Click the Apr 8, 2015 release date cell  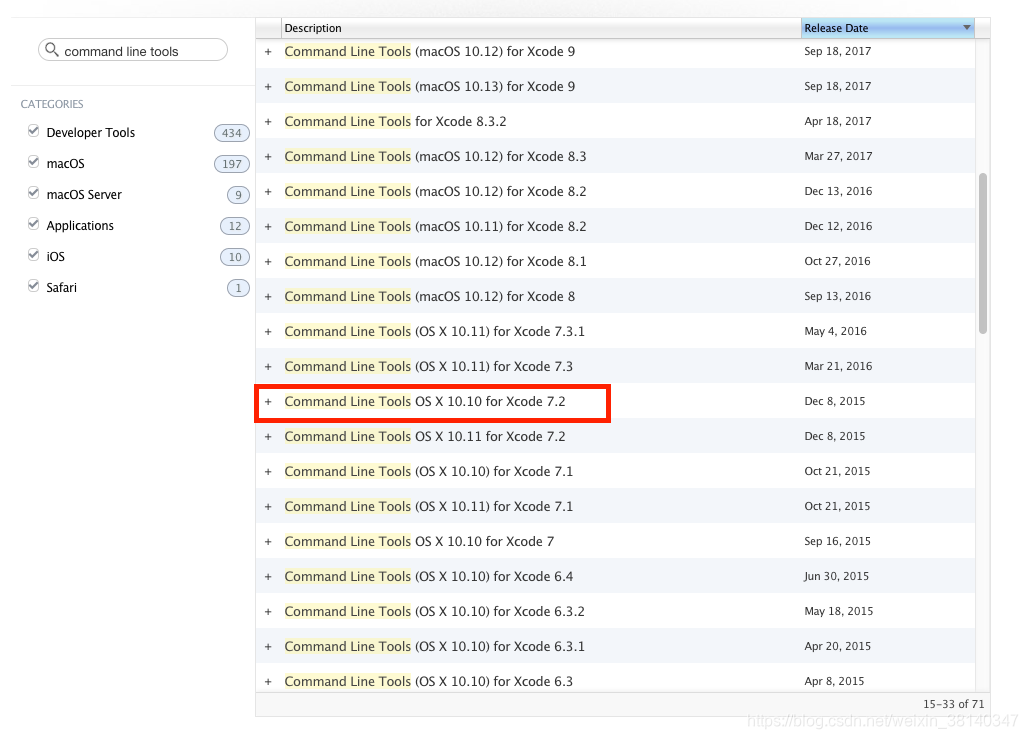(x=834, y=681)
